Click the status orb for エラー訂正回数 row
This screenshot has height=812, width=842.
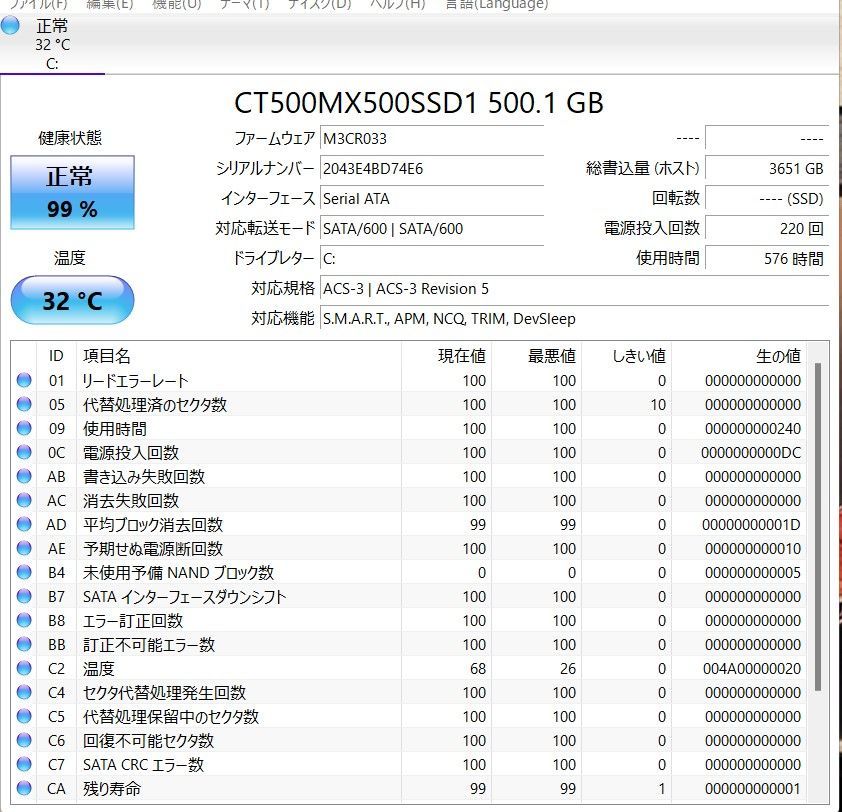[x=24, y=620]
